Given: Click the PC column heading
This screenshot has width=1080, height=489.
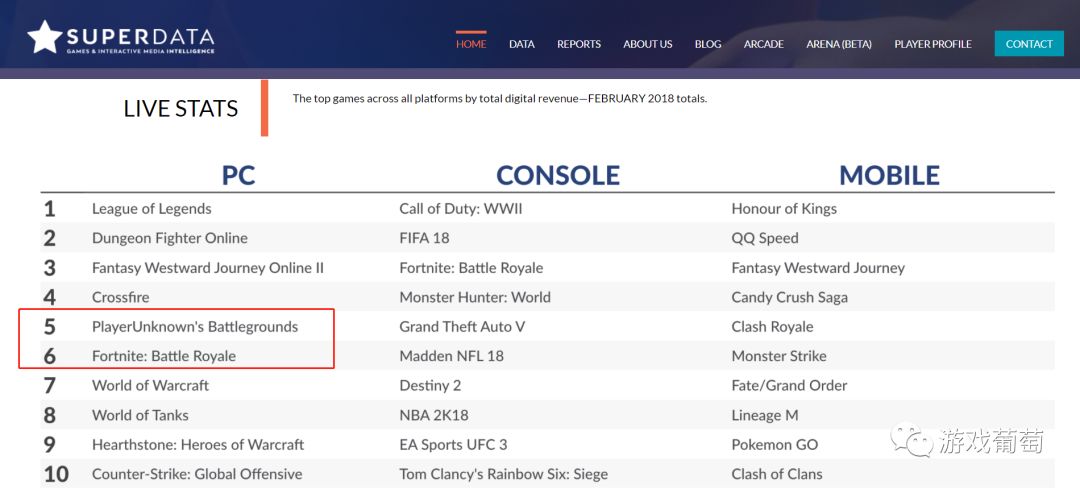Looking at the screenshot, I should click(x=238, y=175).
